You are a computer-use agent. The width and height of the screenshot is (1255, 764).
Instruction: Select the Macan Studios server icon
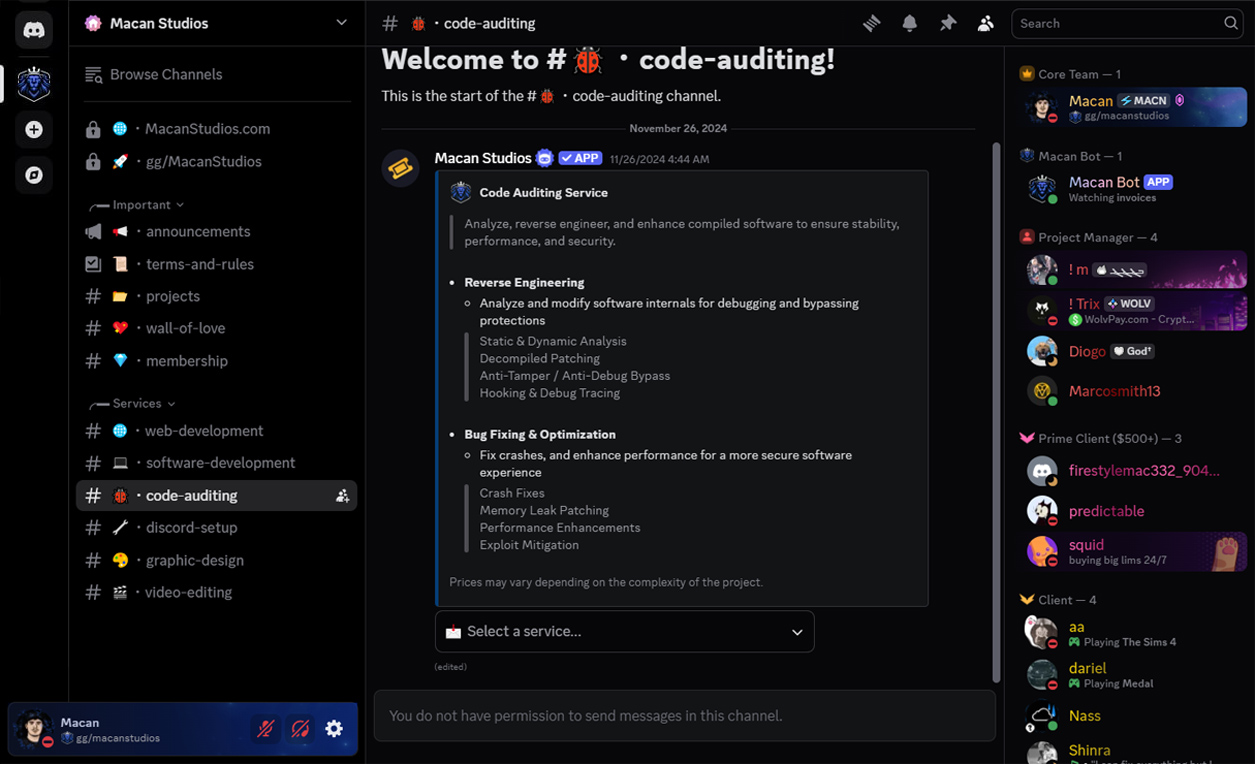click(34, 84)
